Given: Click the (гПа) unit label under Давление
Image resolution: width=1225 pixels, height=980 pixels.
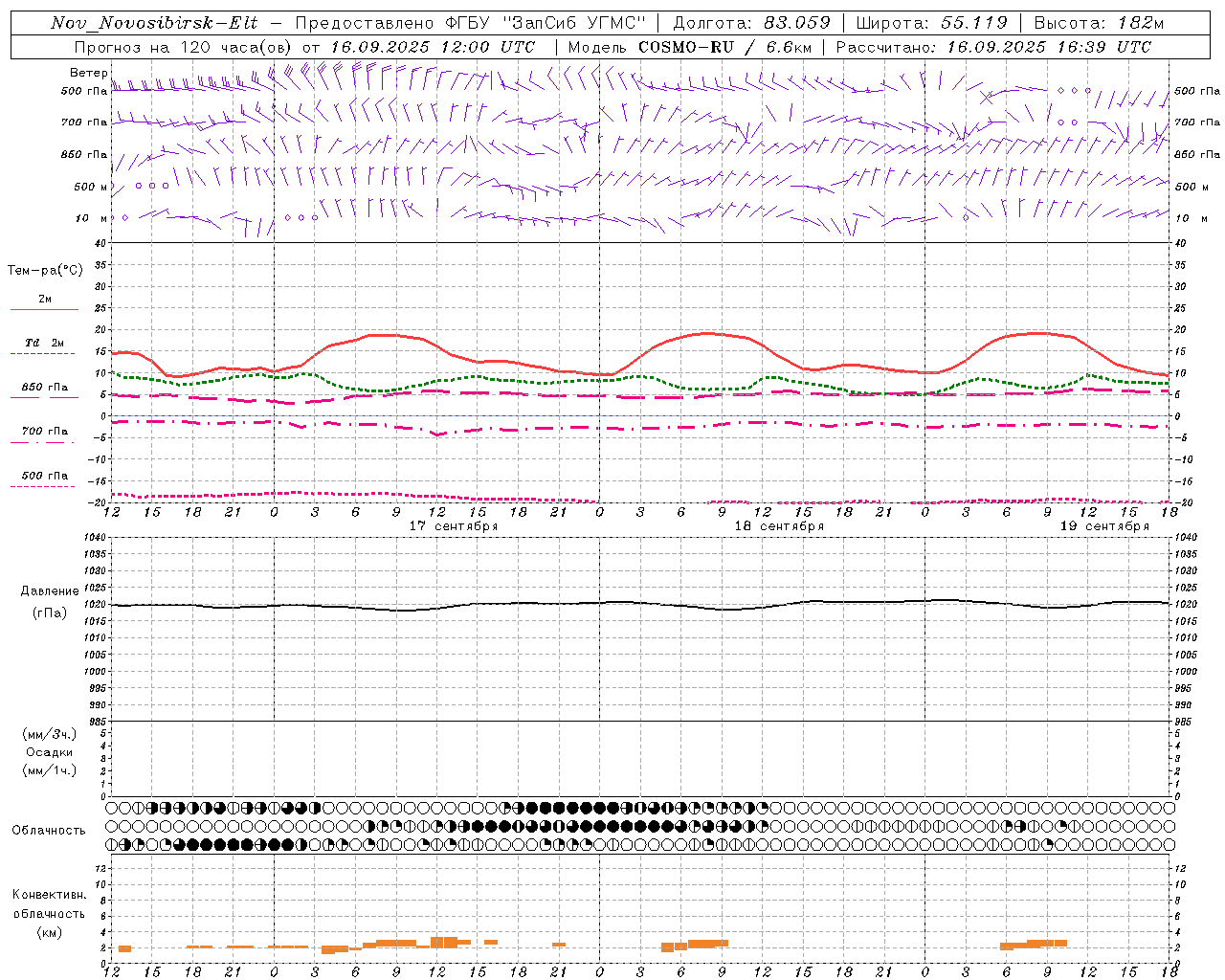Looking at the screenshot, I should [x=49, y=613].
